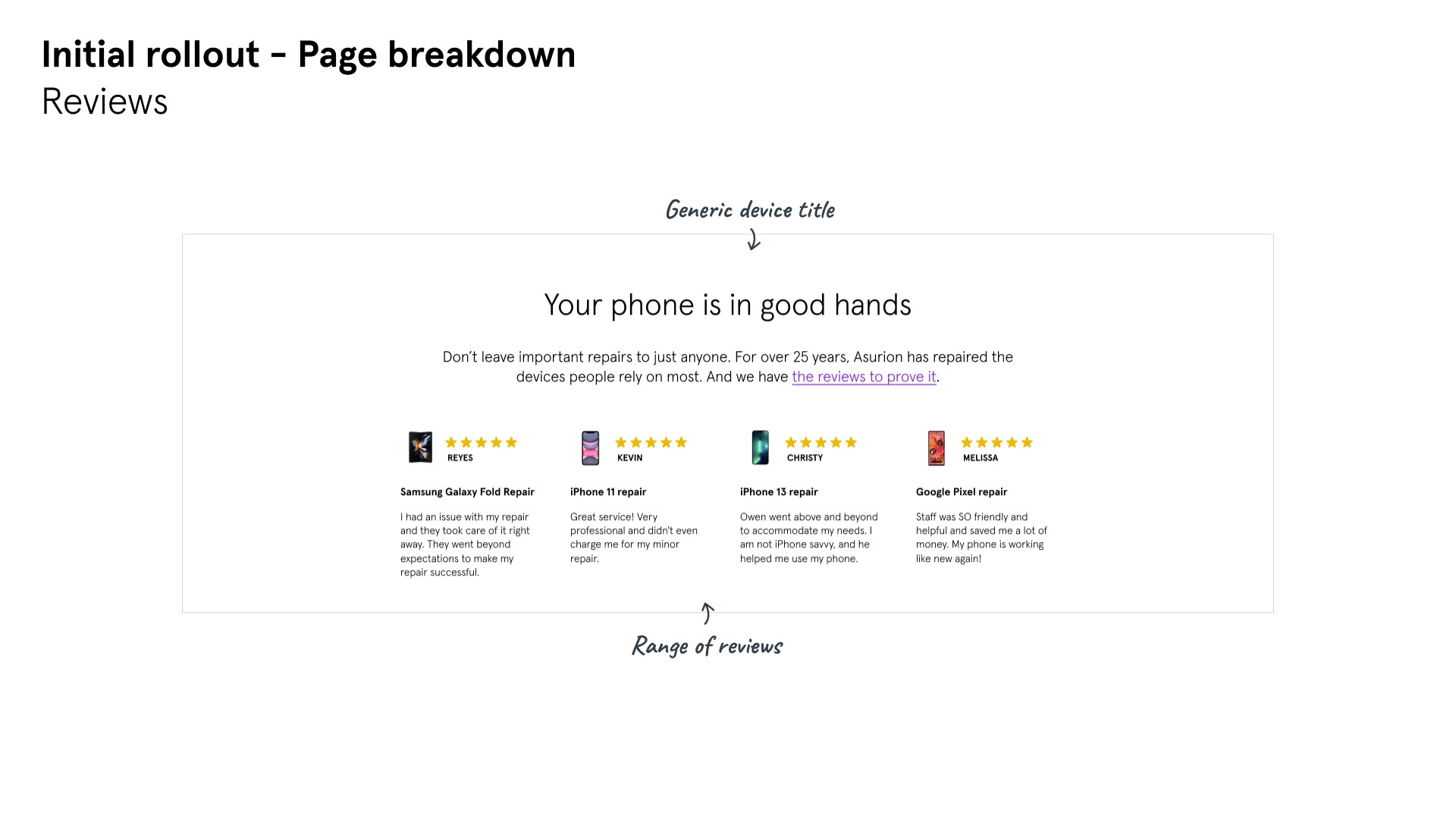Select the iPhone 13 repair review title

pos(779,492)
